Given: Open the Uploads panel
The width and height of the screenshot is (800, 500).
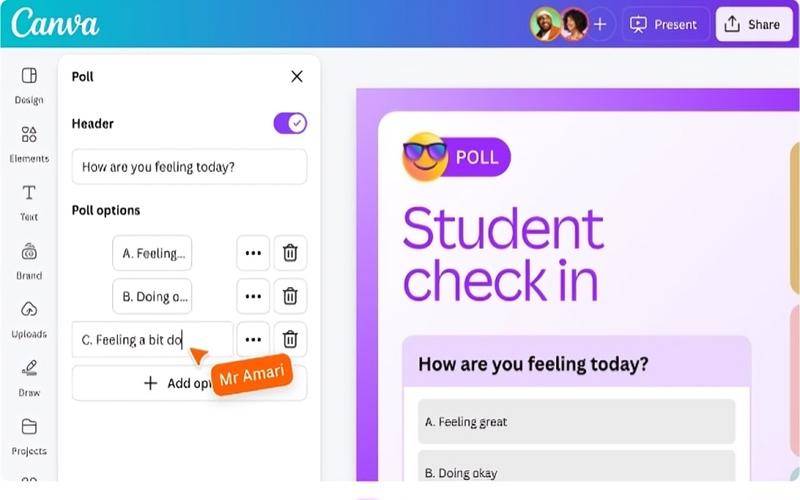Looking at the screenshot, I should pyautogui.click(x=29, y=320).
